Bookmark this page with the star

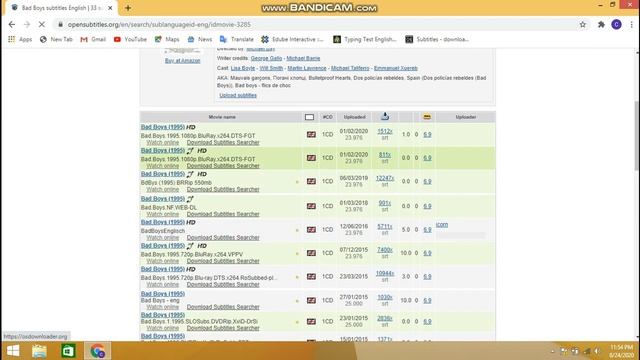pos(582,24)
